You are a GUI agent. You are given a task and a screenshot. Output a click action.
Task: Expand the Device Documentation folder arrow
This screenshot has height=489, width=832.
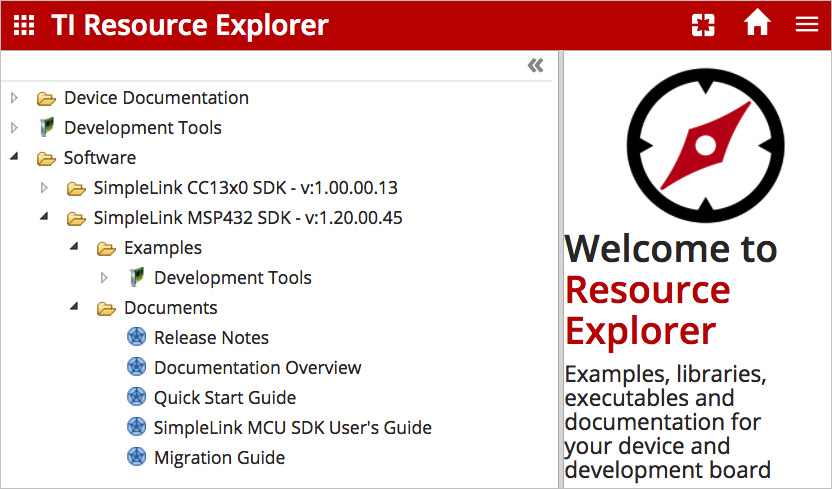point(14,98)
